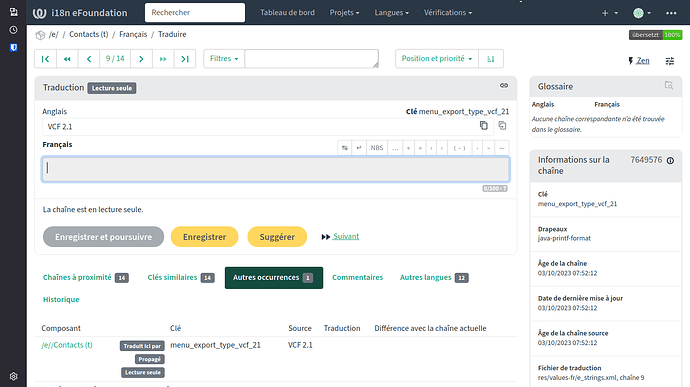Click the Lecture seule badge in header
The height and width of the screenshot is (387, 690).
coord(112,88)
